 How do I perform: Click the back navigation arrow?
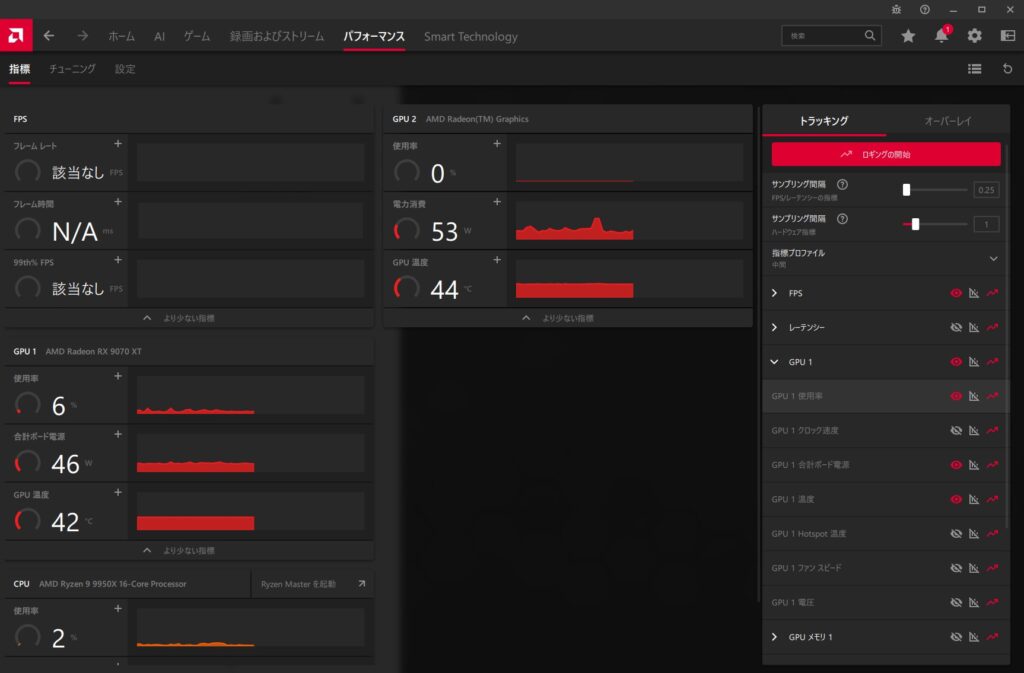tap(49, 36)
